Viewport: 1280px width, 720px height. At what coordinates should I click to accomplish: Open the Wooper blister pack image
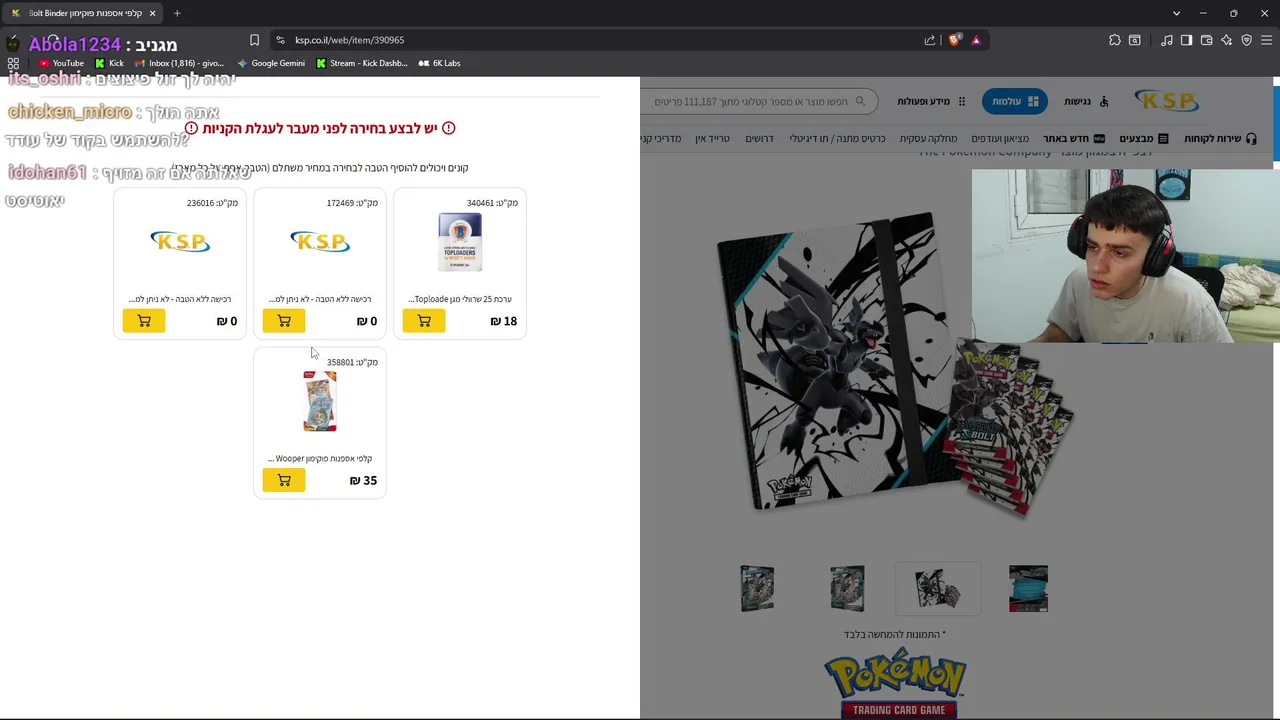(x=320, y=401)
